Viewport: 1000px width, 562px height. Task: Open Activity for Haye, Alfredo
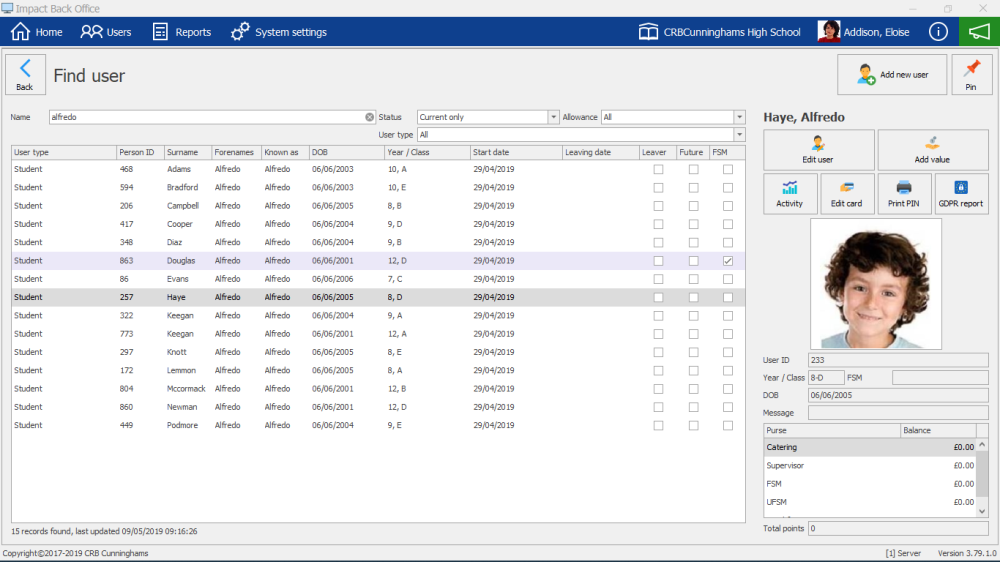(x=789, y=193)
